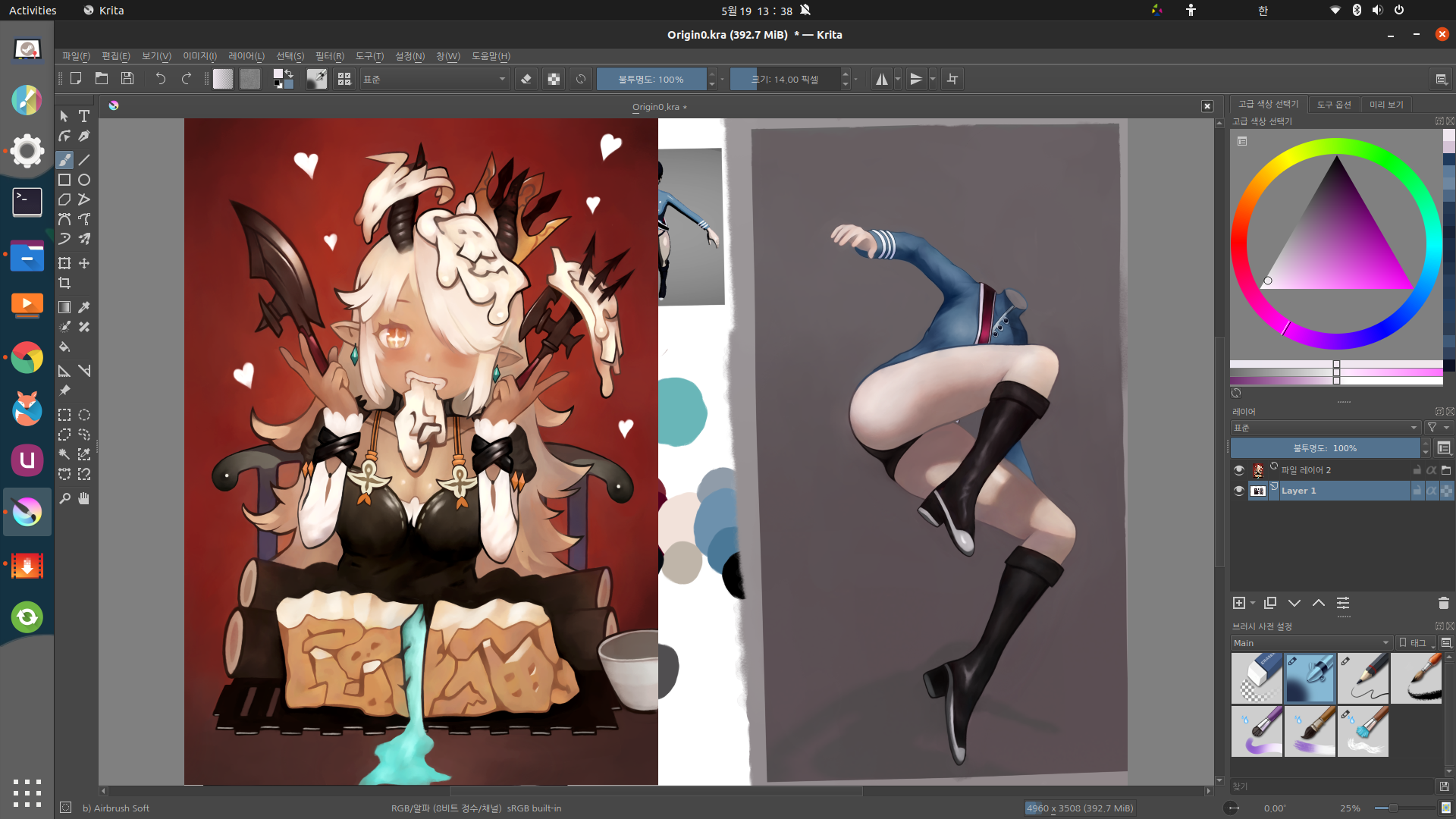Expand the Main brush tag dropdown
Viewport: 1456px width, 819px height.
(x=1311, y=643)
